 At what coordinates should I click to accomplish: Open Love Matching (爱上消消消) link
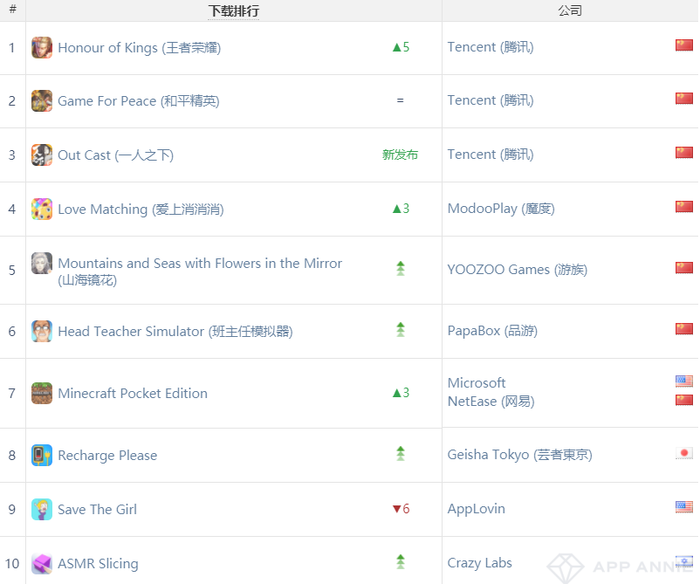[x=141, y=209]
